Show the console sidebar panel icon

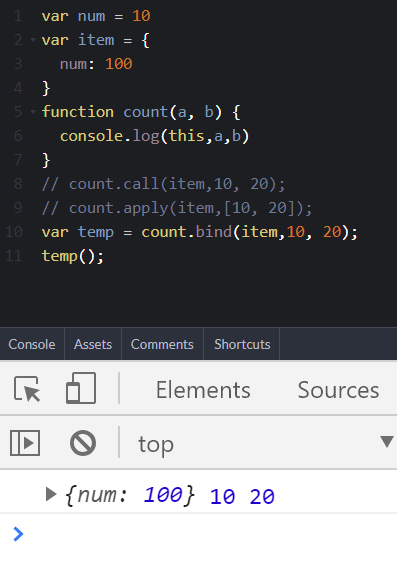click(25, 443)
